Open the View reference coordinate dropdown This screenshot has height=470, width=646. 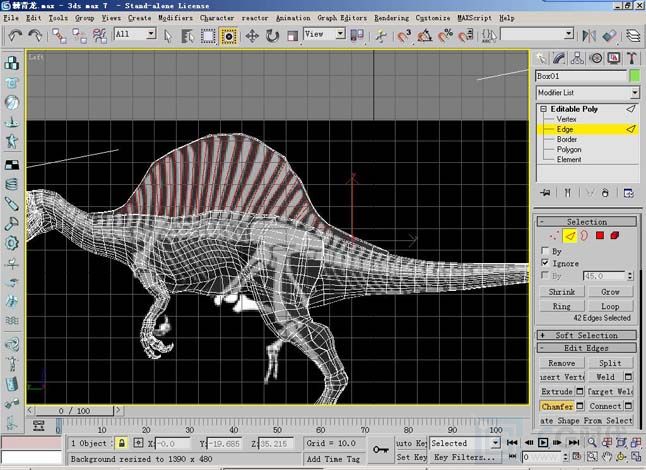340,33
